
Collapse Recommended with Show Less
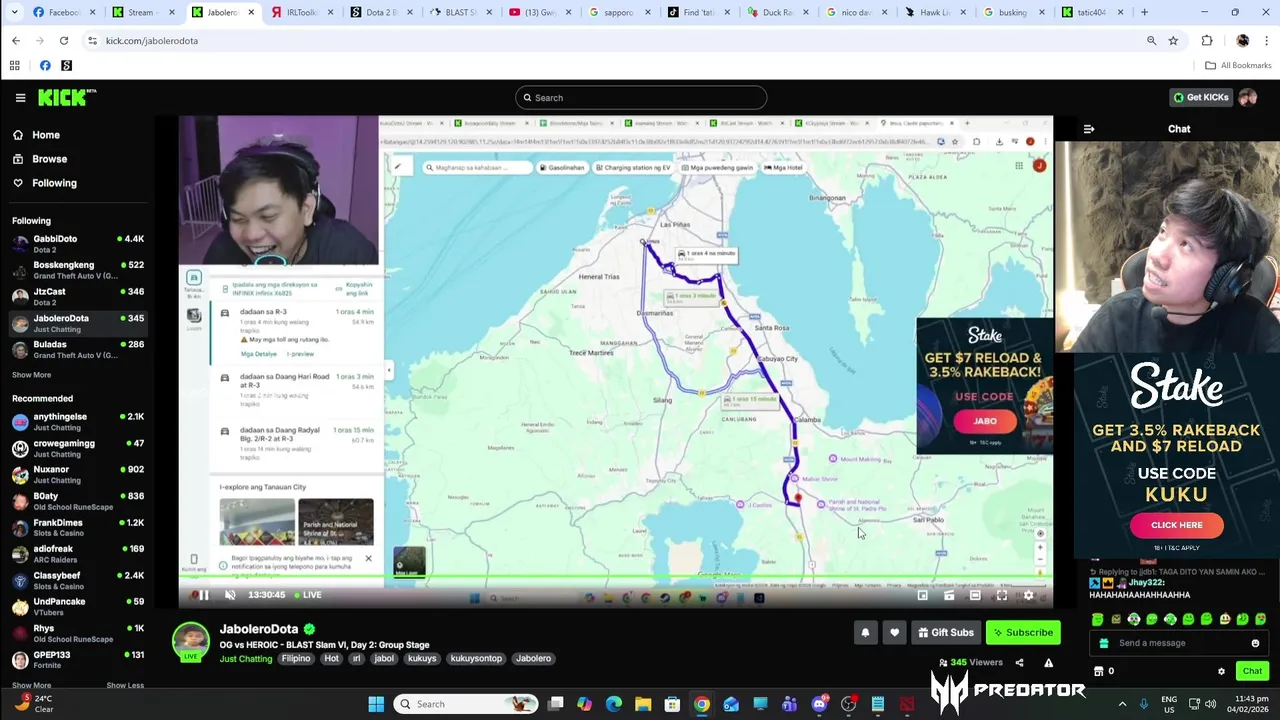(x=125, y=685)
